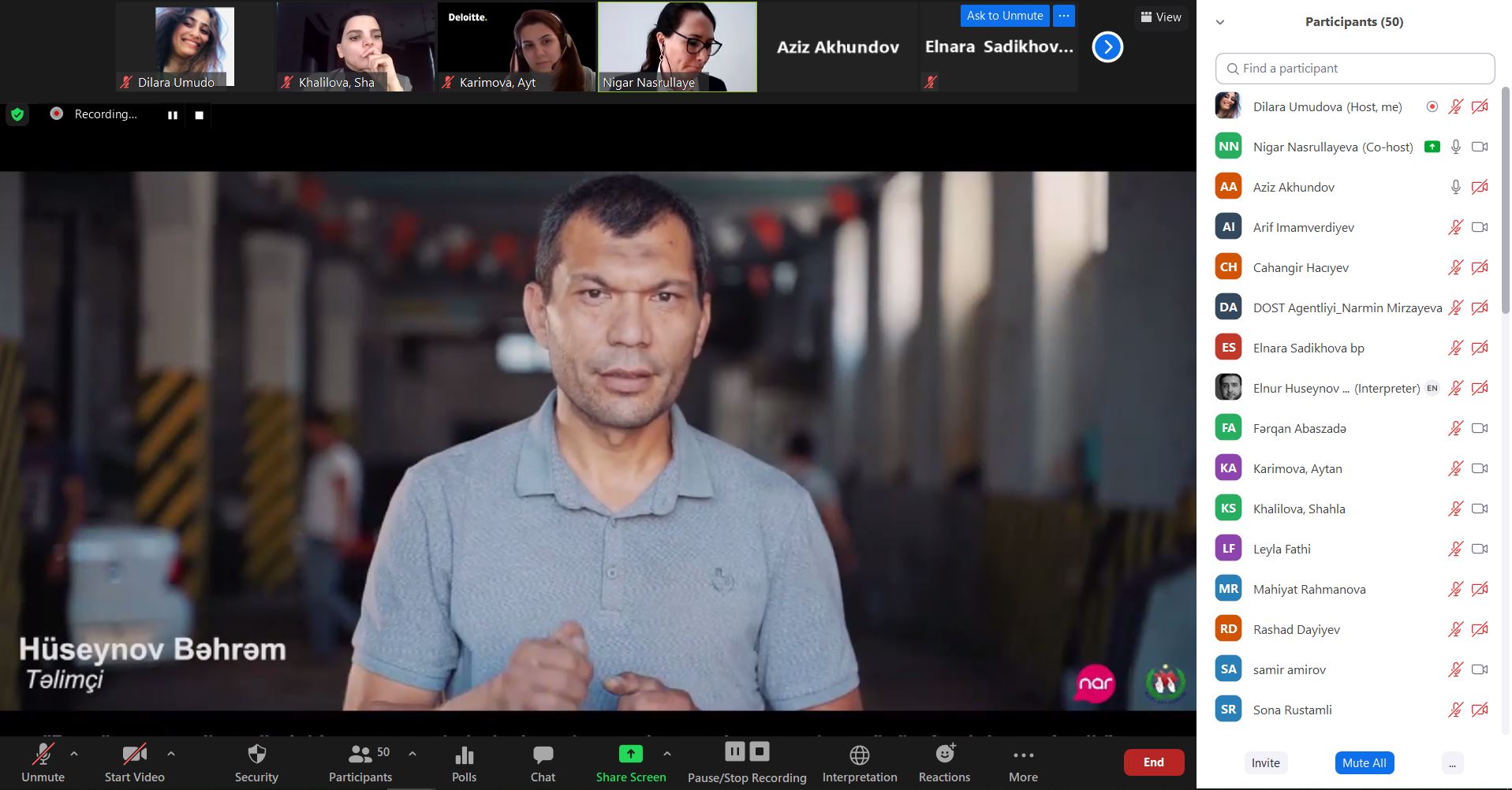Viewport: 1512px width, 790px height.
Task: Toggle Unmute microphone in bottom toolbar
Action: click(43, 755)
